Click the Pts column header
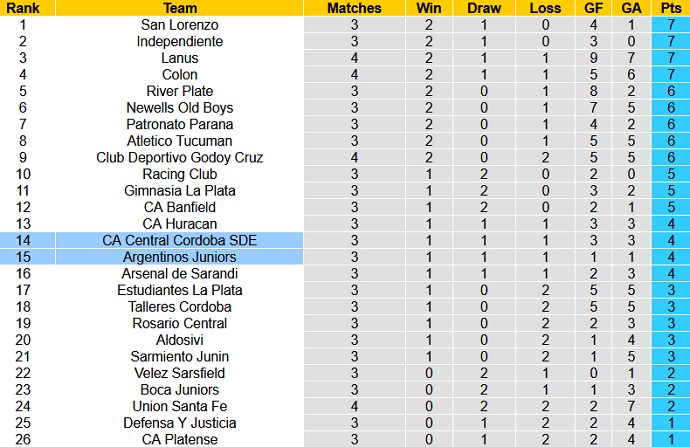The height and width of the screenshot is (447, 690). coord(670,8)
